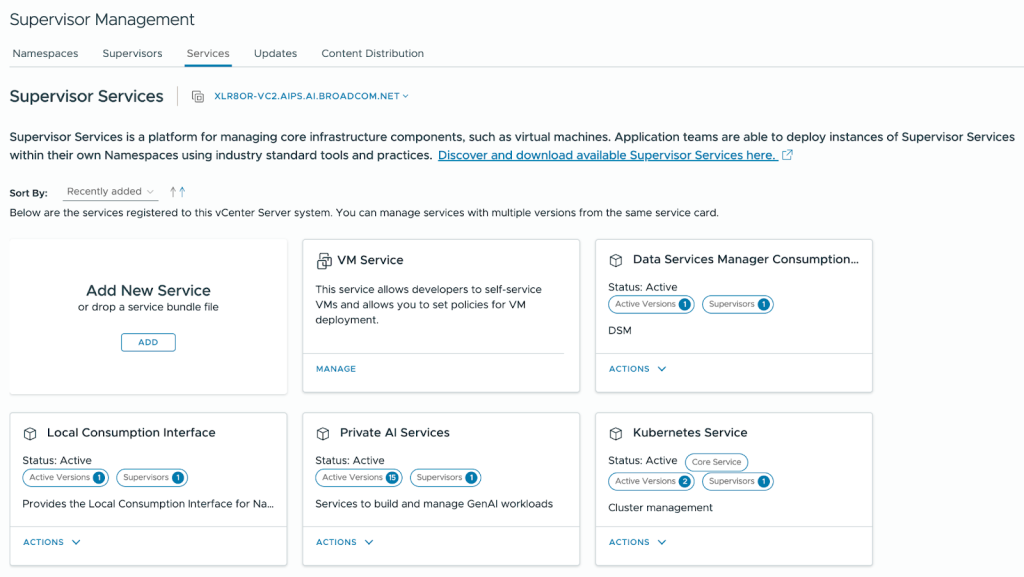Click the Data Services Manager package icon
The width and height of the screenshot is (1024, 577).
pyautogui.click(x=616, y=260)
